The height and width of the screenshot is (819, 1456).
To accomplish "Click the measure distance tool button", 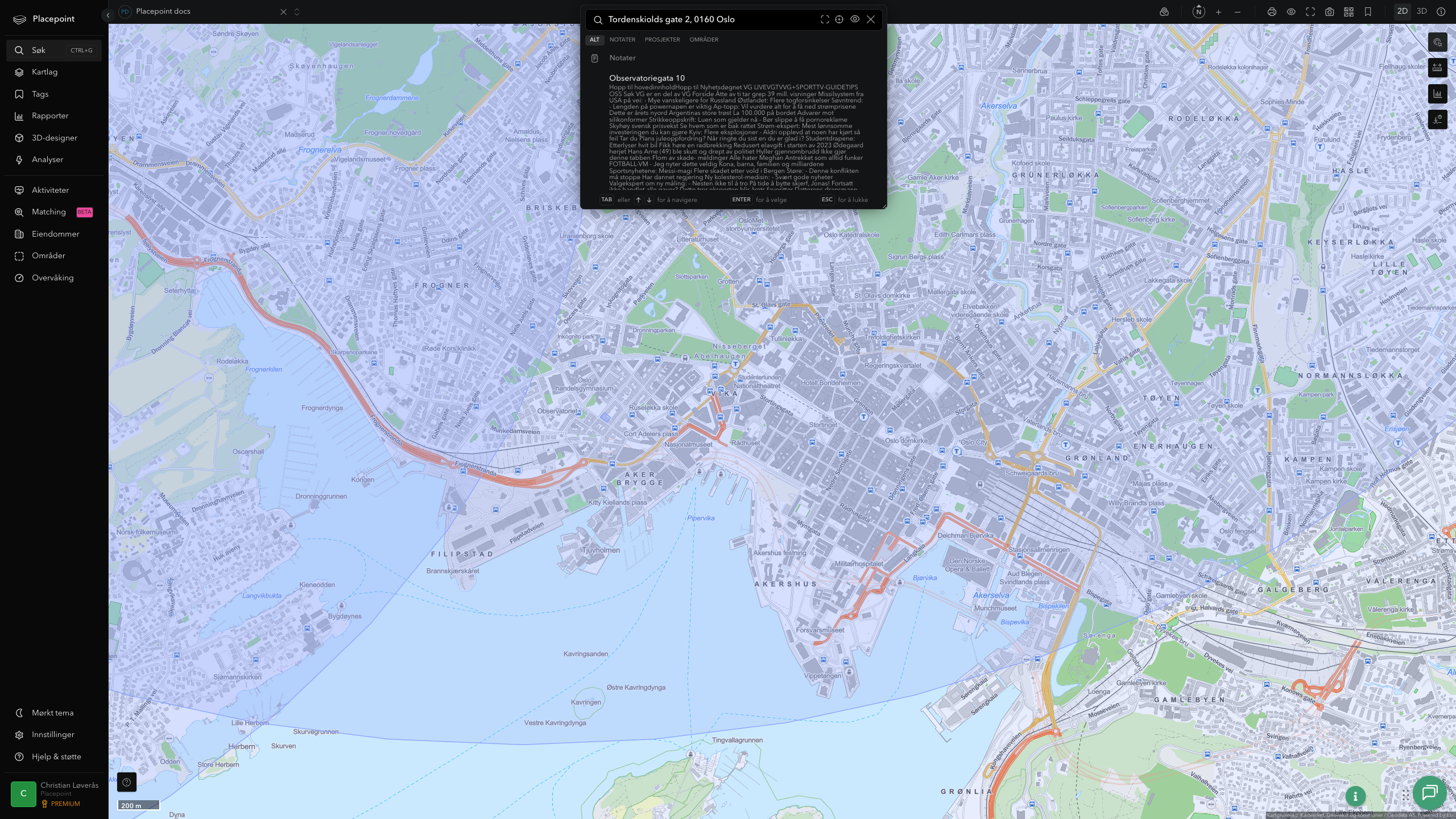I will point(1438,68).
